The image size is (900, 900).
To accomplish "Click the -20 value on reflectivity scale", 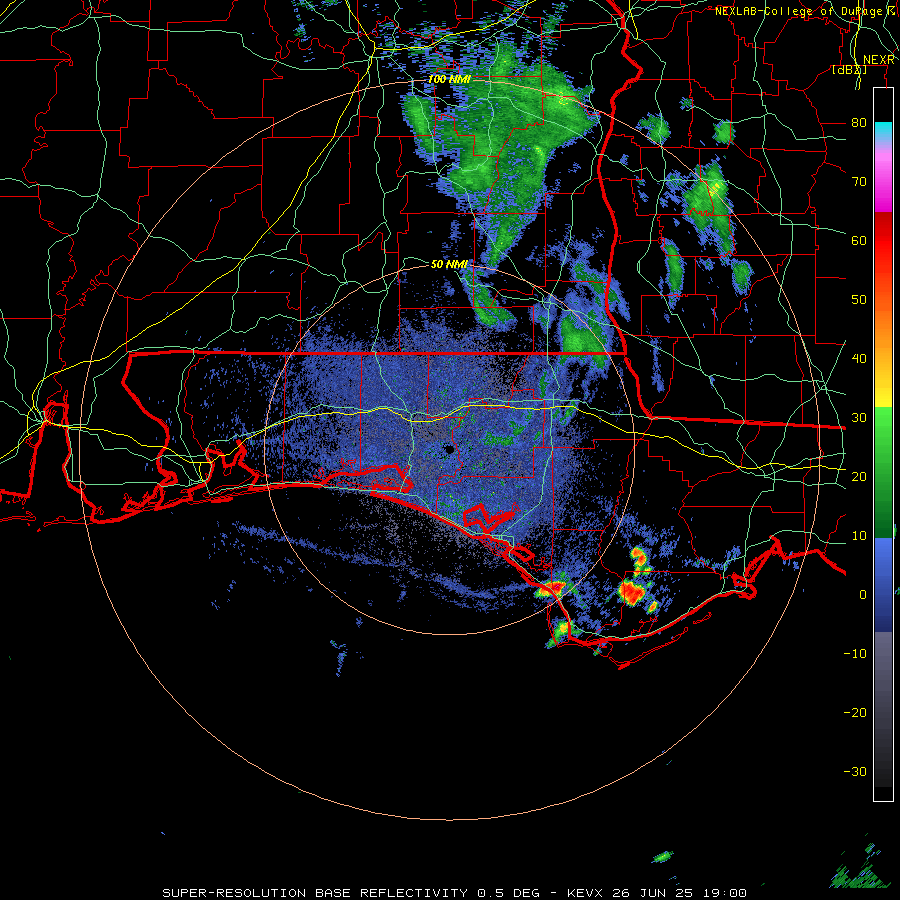I will (855, 713).
